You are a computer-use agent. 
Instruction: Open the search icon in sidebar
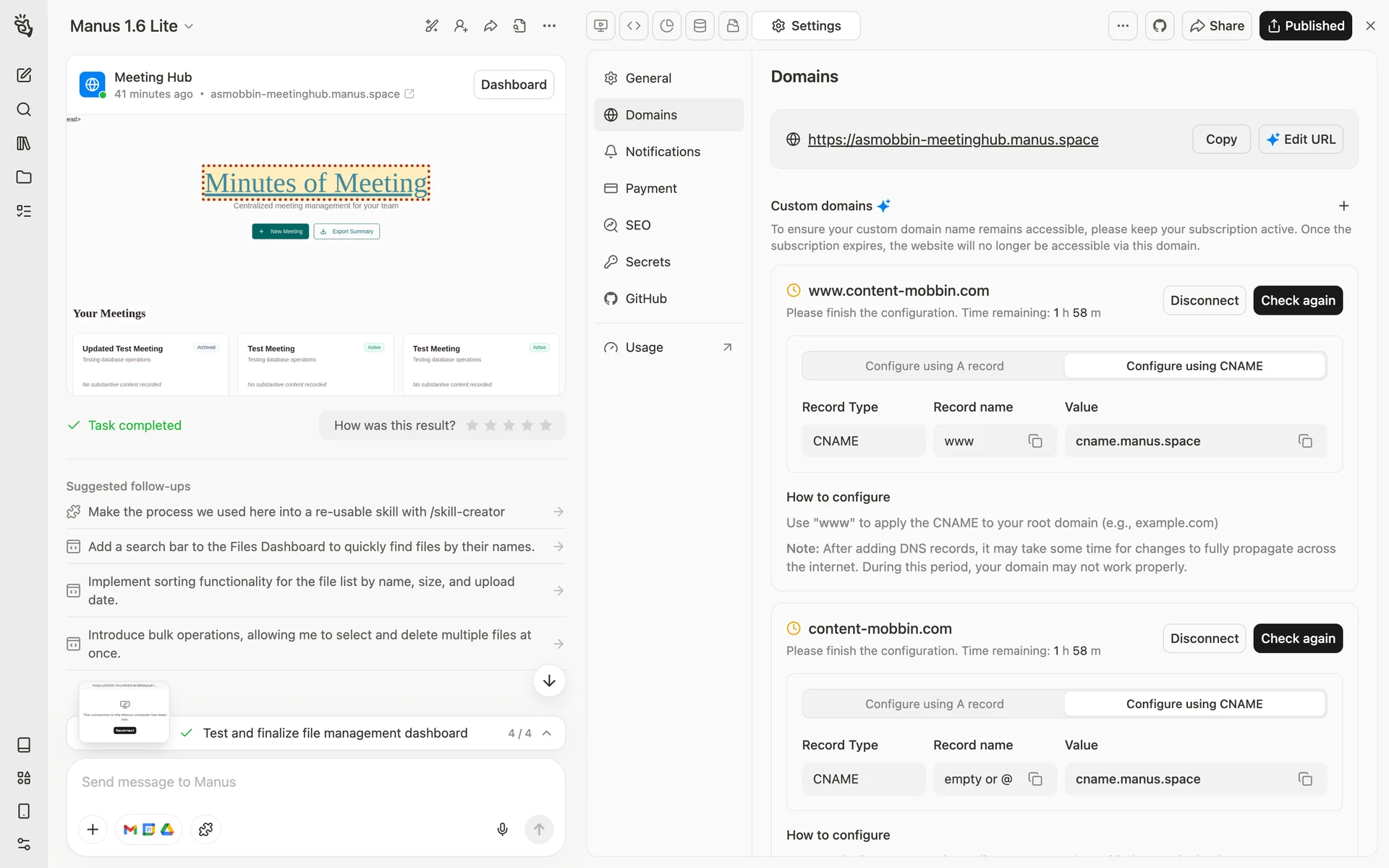[x=24, y=109]
